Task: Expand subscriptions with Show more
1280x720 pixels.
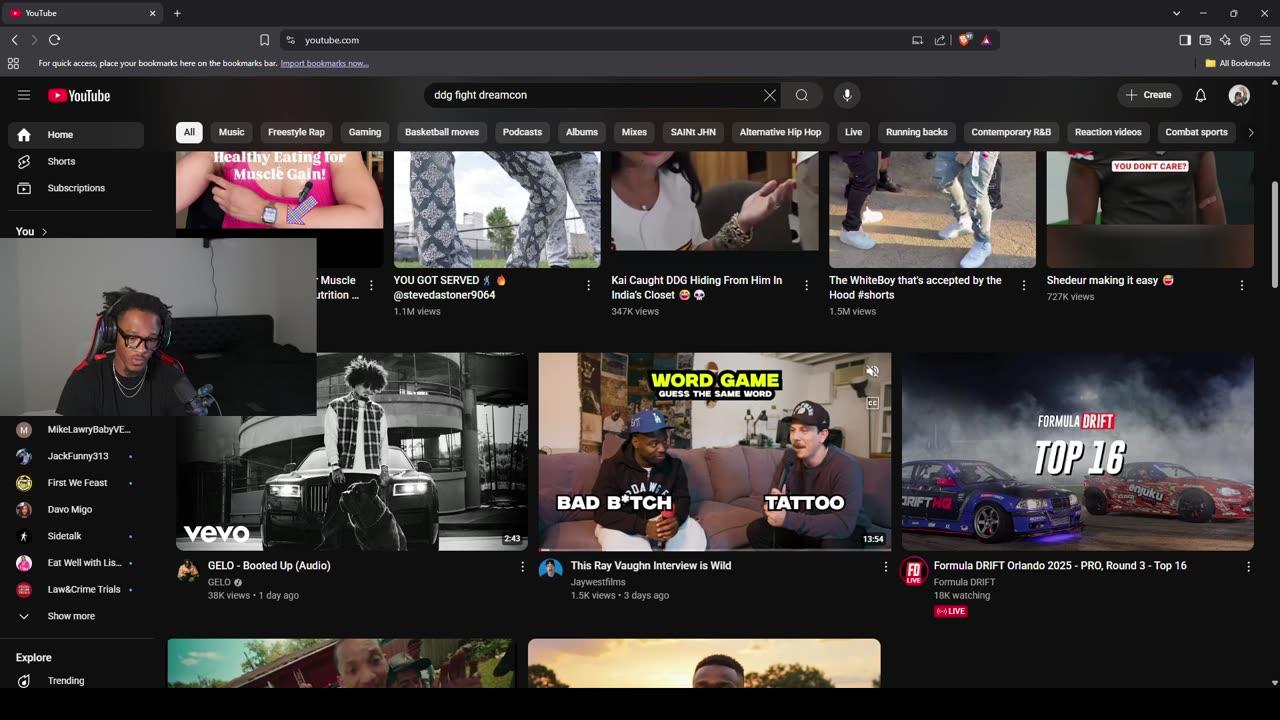Action: 71,616
